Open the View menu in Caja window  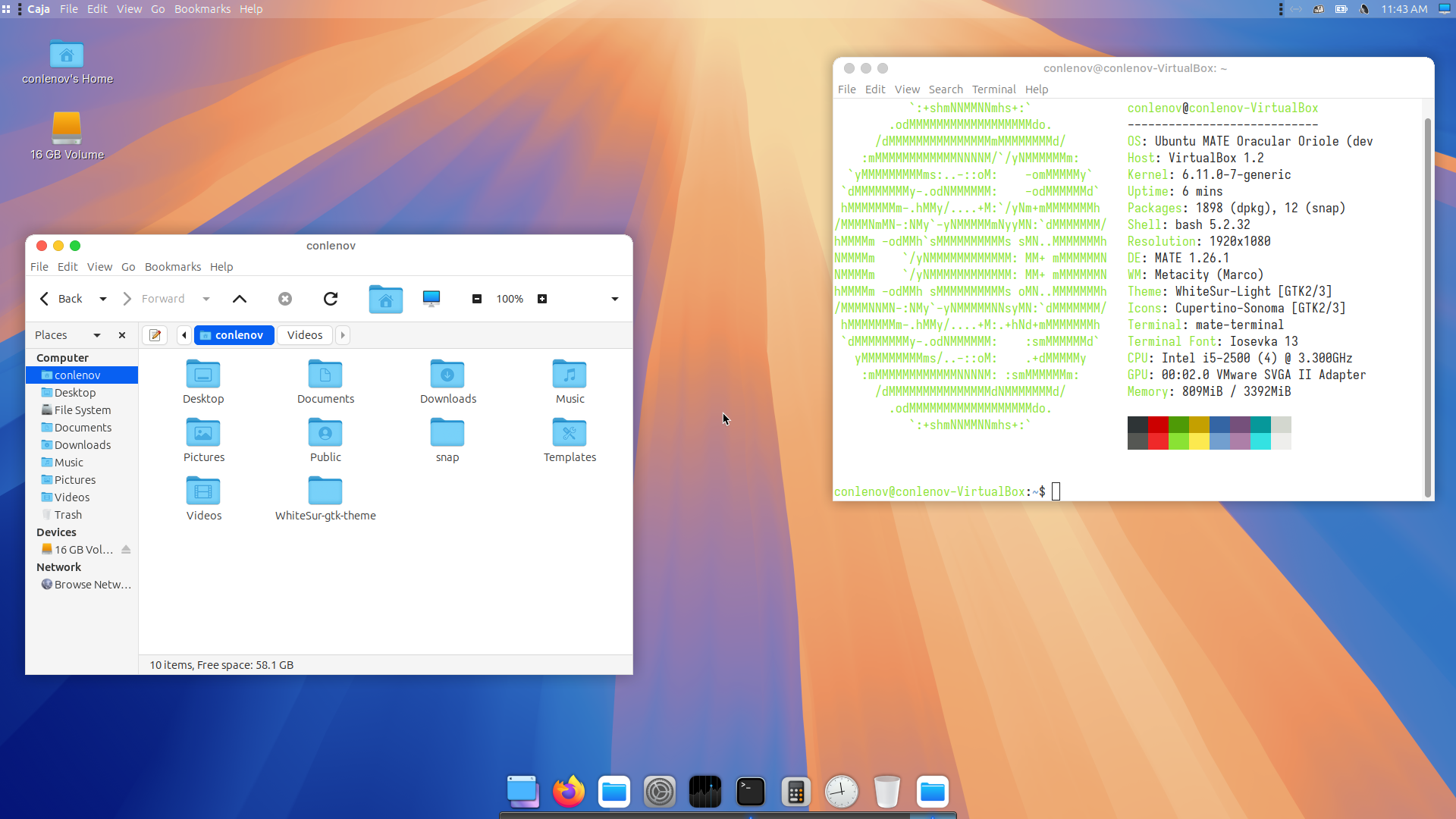point(99,267)
